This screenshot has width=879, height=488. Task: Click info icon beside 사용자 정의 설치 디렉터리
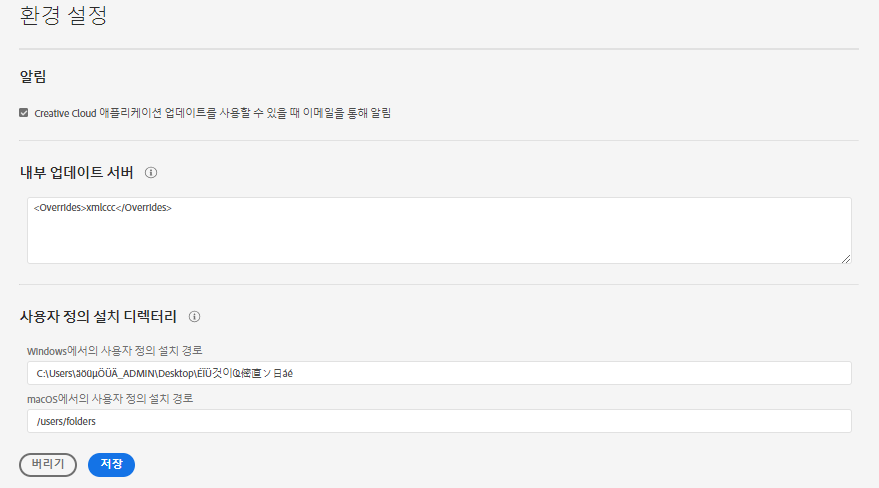pos(195,316)
